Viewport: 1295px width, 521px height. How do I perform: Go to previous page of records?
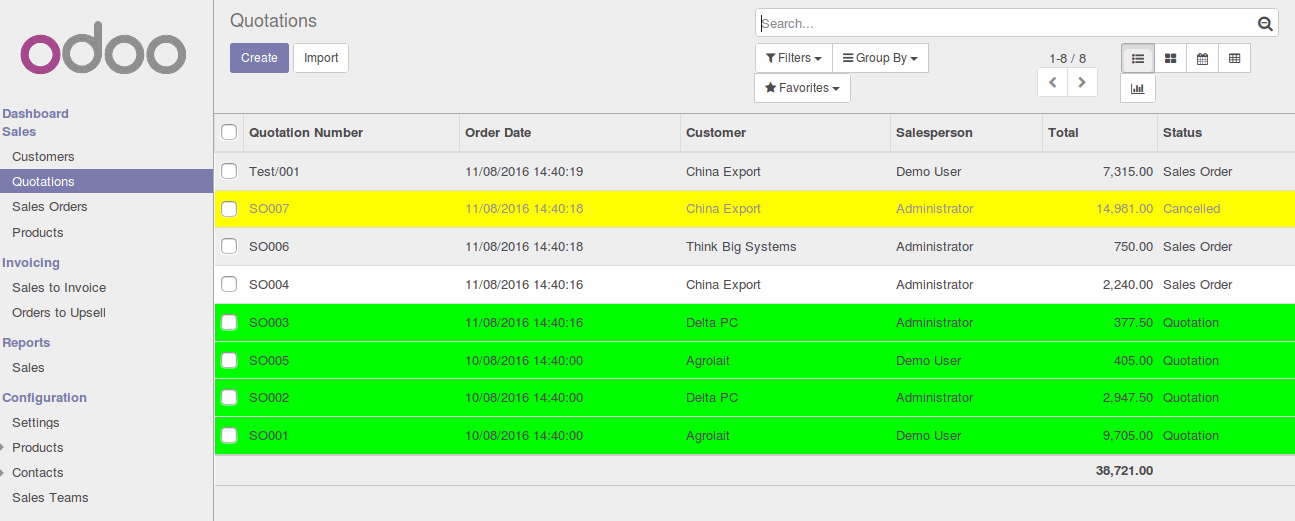1053,82
